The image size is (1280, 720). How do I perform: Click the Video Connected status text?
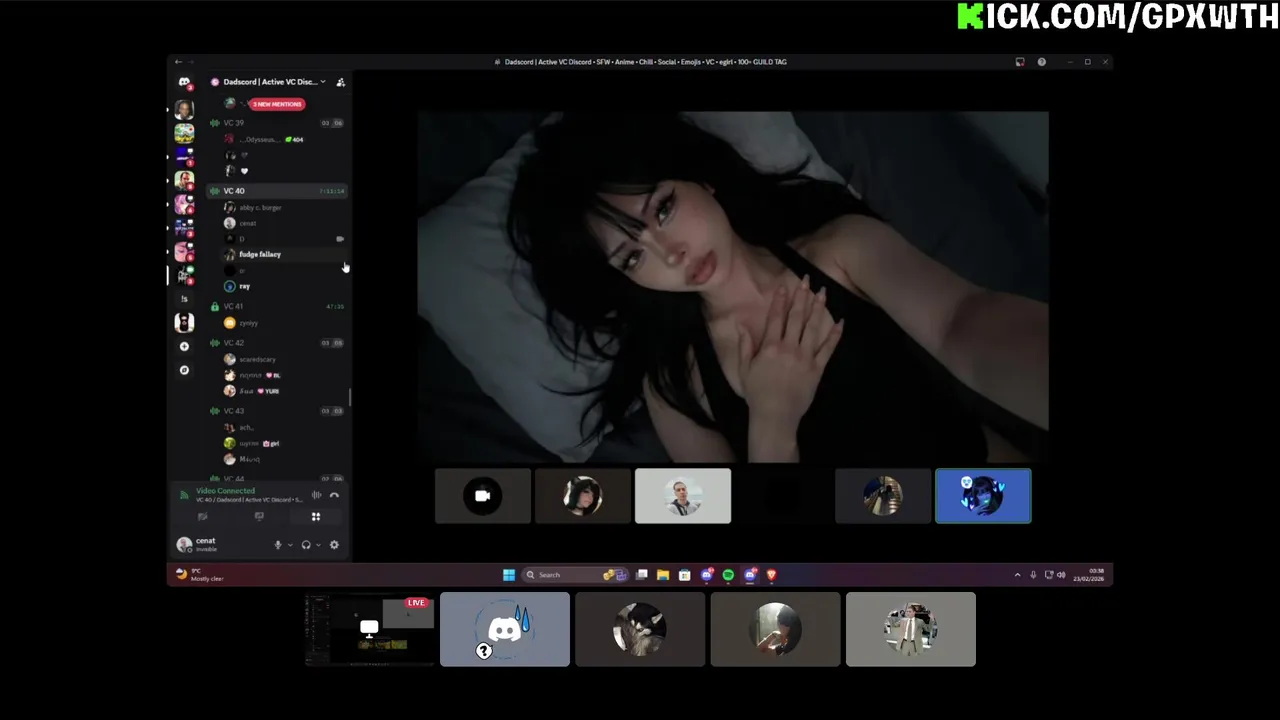pyautogui.click(x=226, y=491)
